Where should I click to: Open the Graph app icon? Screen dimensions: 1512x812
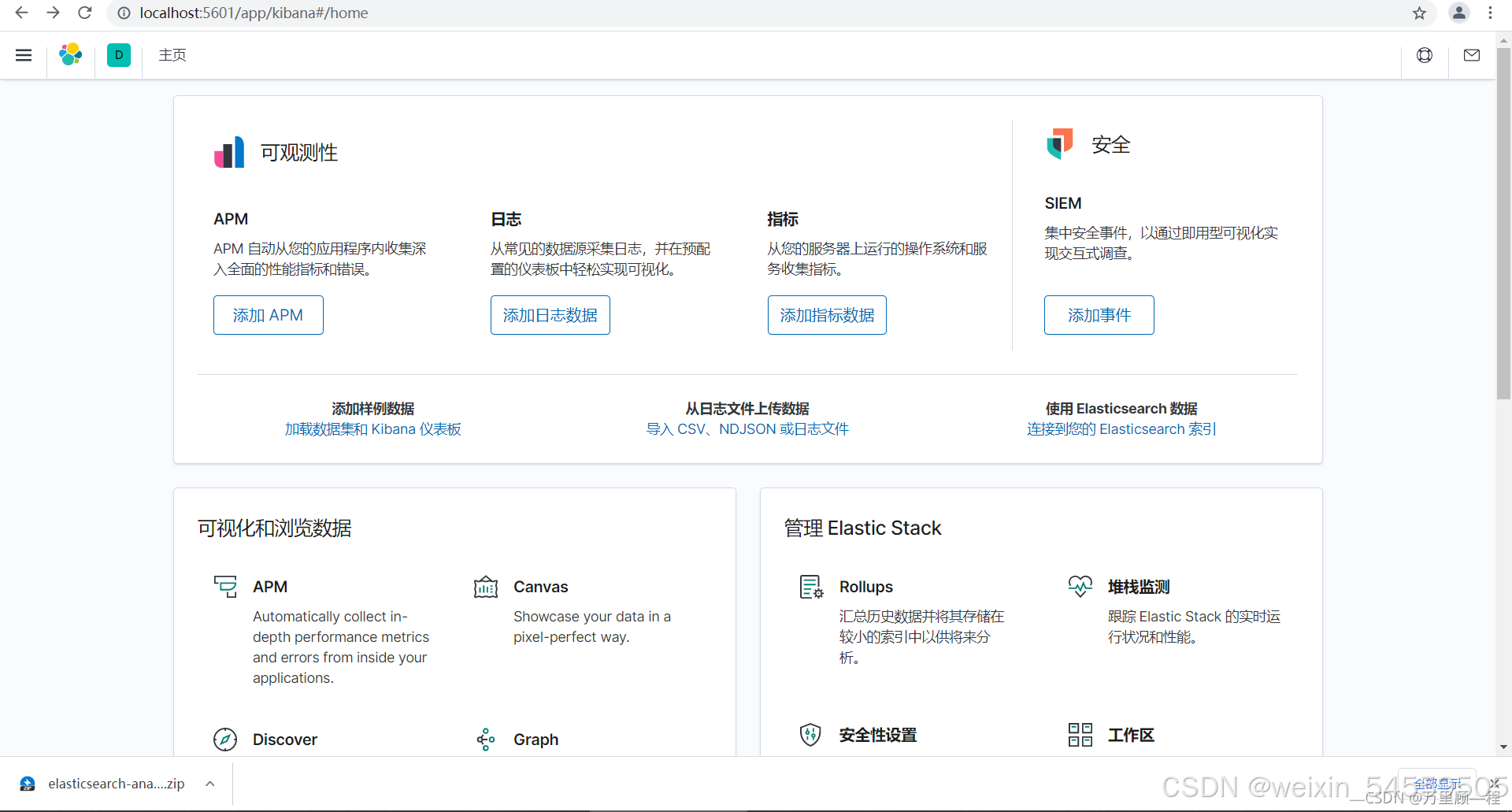[x=485, y=739]
